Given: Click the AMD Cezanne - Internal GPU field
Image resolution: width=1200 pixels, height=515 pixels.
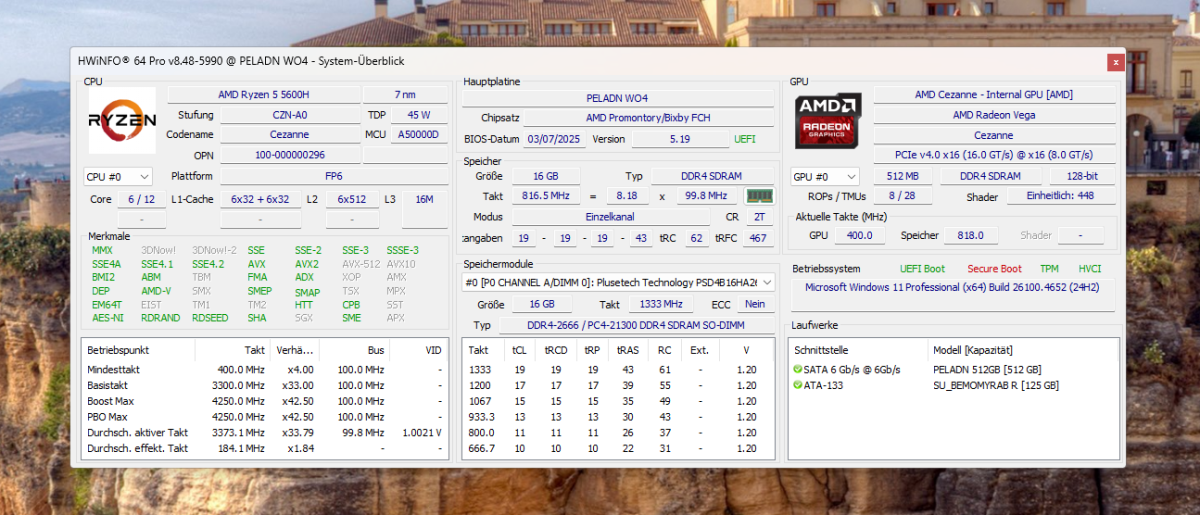Looking at the screenshot, I should (993, 95).
